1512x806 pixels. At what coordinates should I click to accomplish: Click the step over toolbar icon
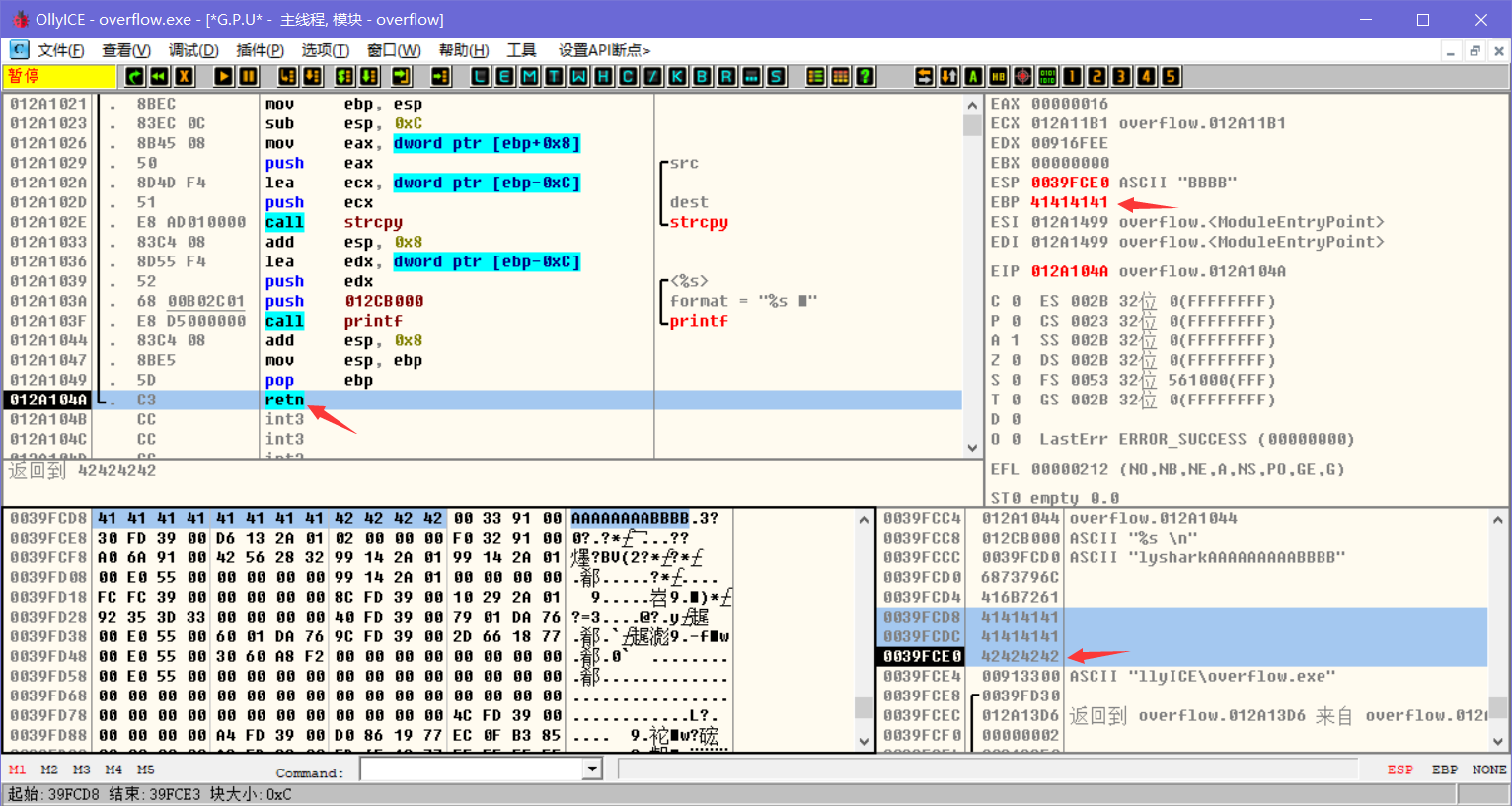(x=313, y=76)
